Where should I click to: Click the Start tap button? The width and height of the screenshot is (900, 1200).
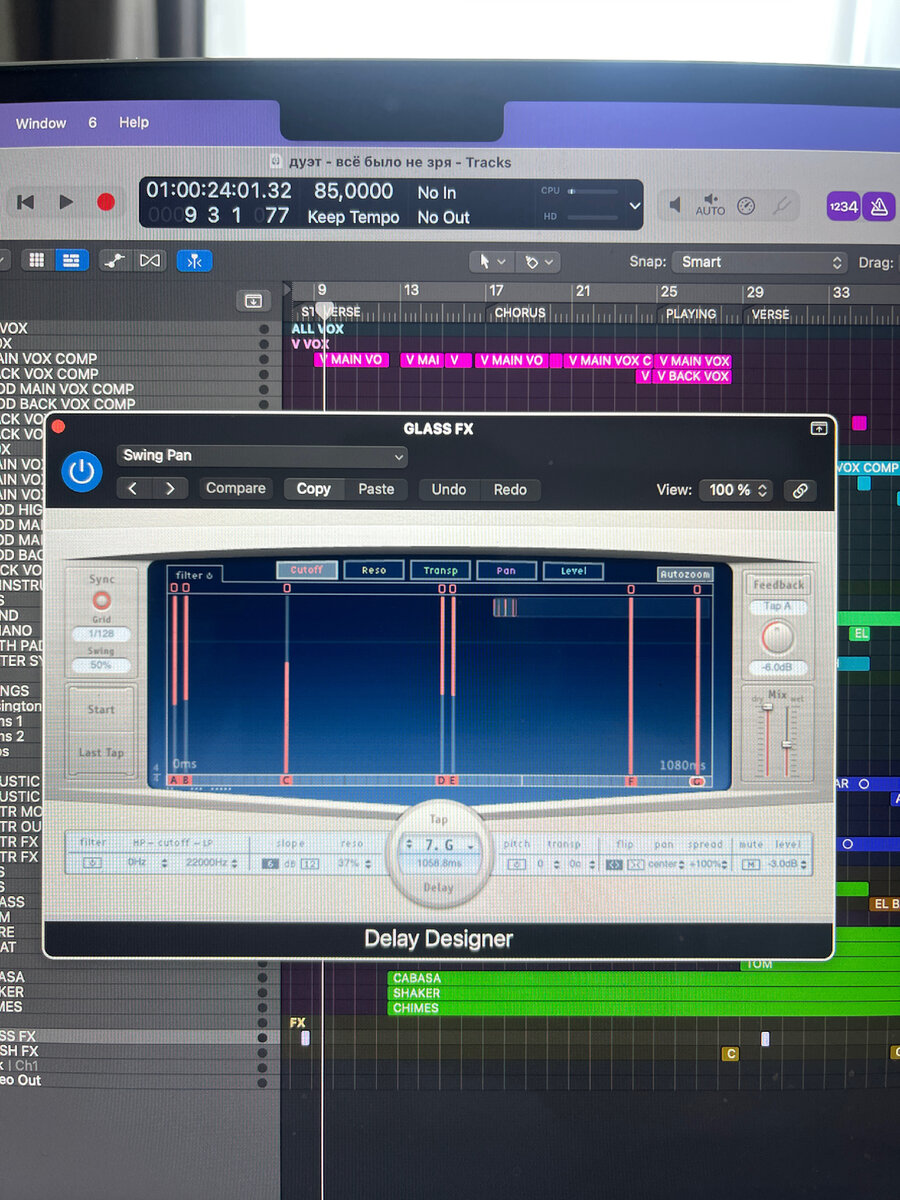[x=101, y=709]
